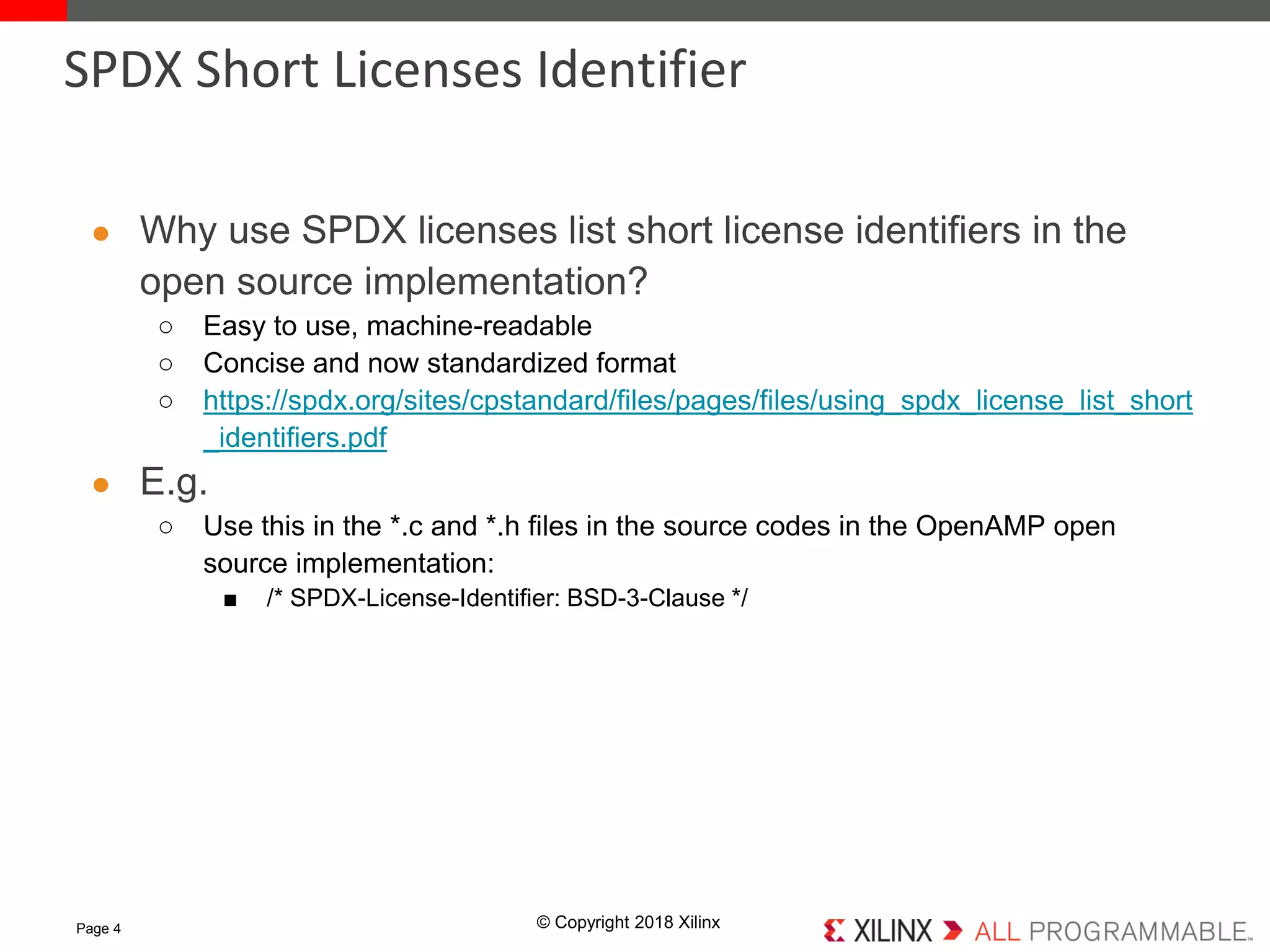The height and width of the screenshot is (952, 1270).
Task: Select 'Concise and now standardized format' bullet
Action: 439,363
